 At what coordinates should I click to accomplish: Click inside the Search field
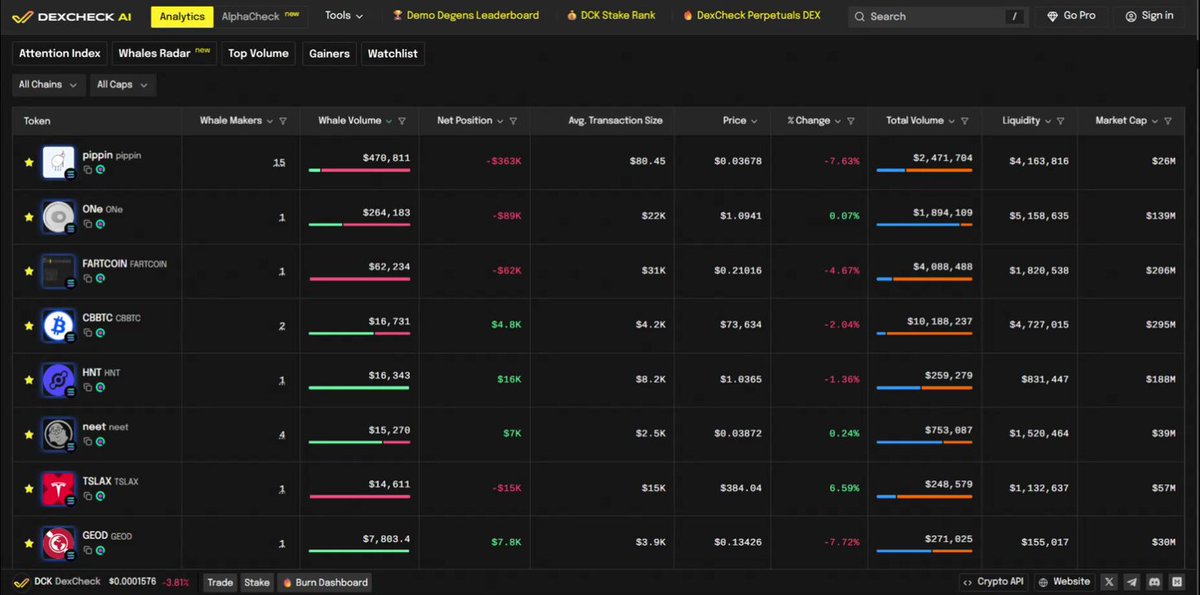939,16
